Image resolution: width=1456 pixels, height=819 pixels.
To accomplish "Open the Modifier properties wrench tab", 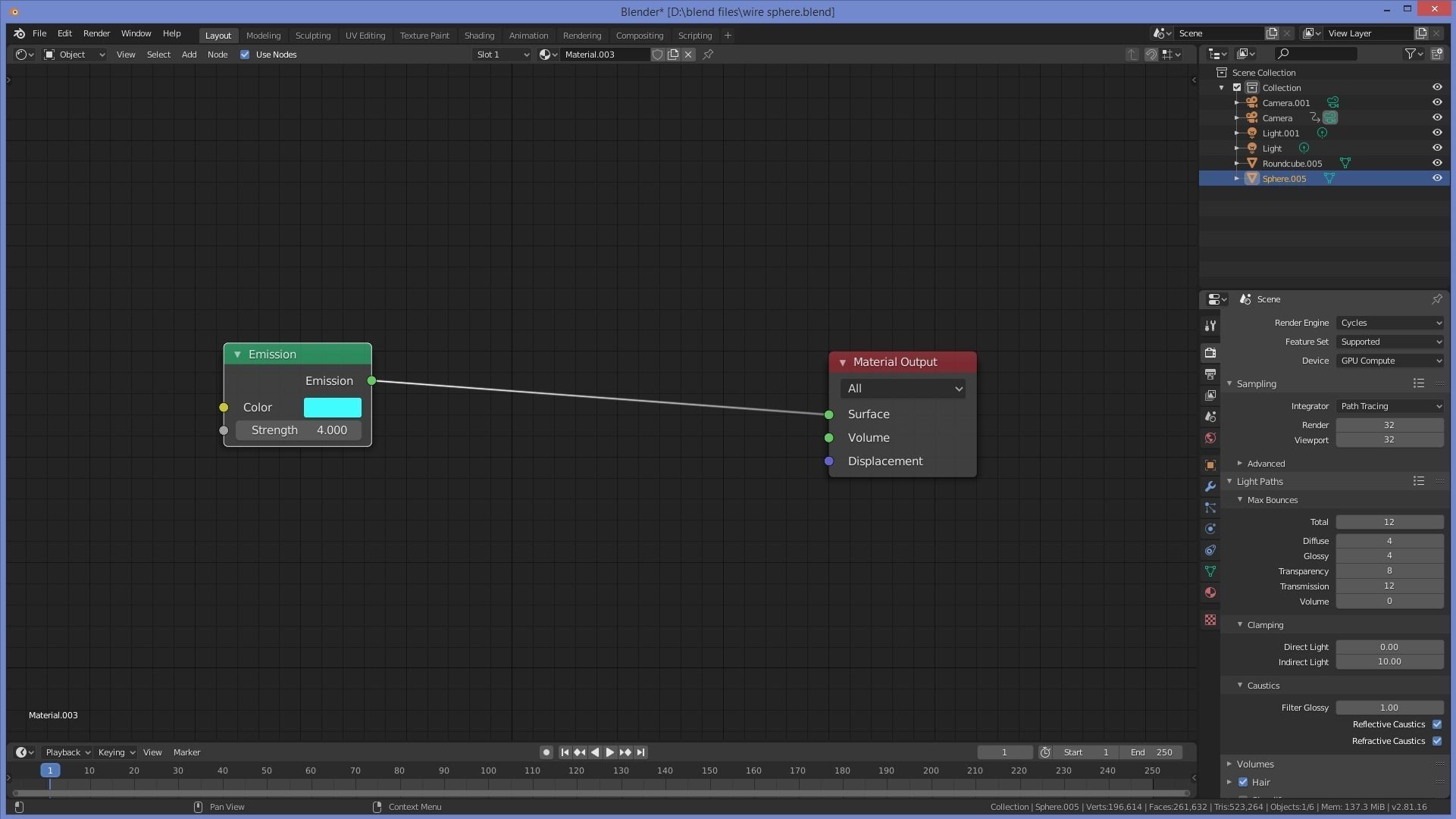I will tap(1210, 486).
